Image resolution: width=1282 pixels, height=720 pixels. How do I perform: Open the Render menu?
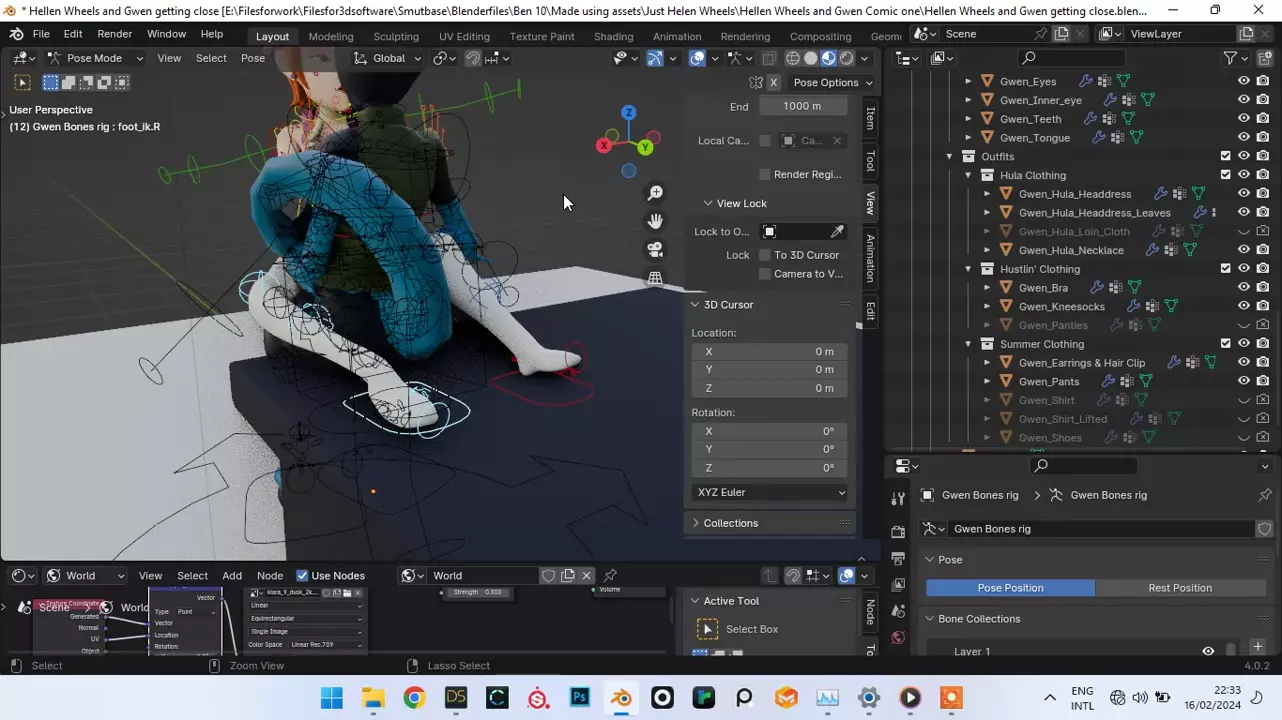point(114,34)
